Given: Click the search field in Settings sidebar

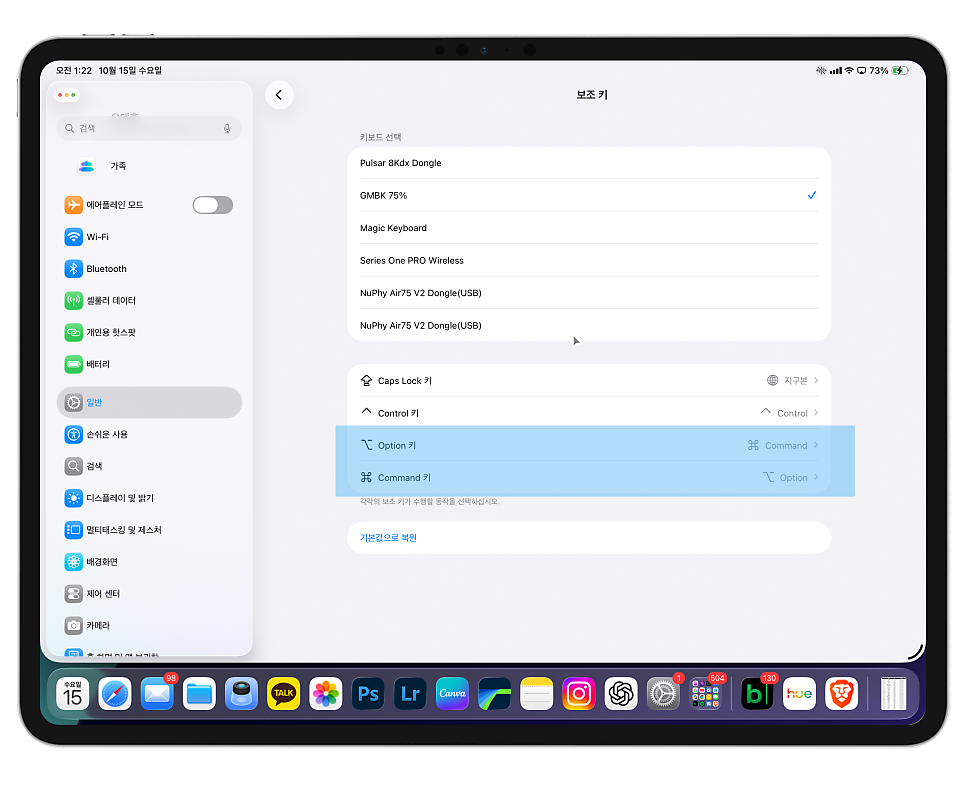Looking at the screenshot, I should point(149,128).
